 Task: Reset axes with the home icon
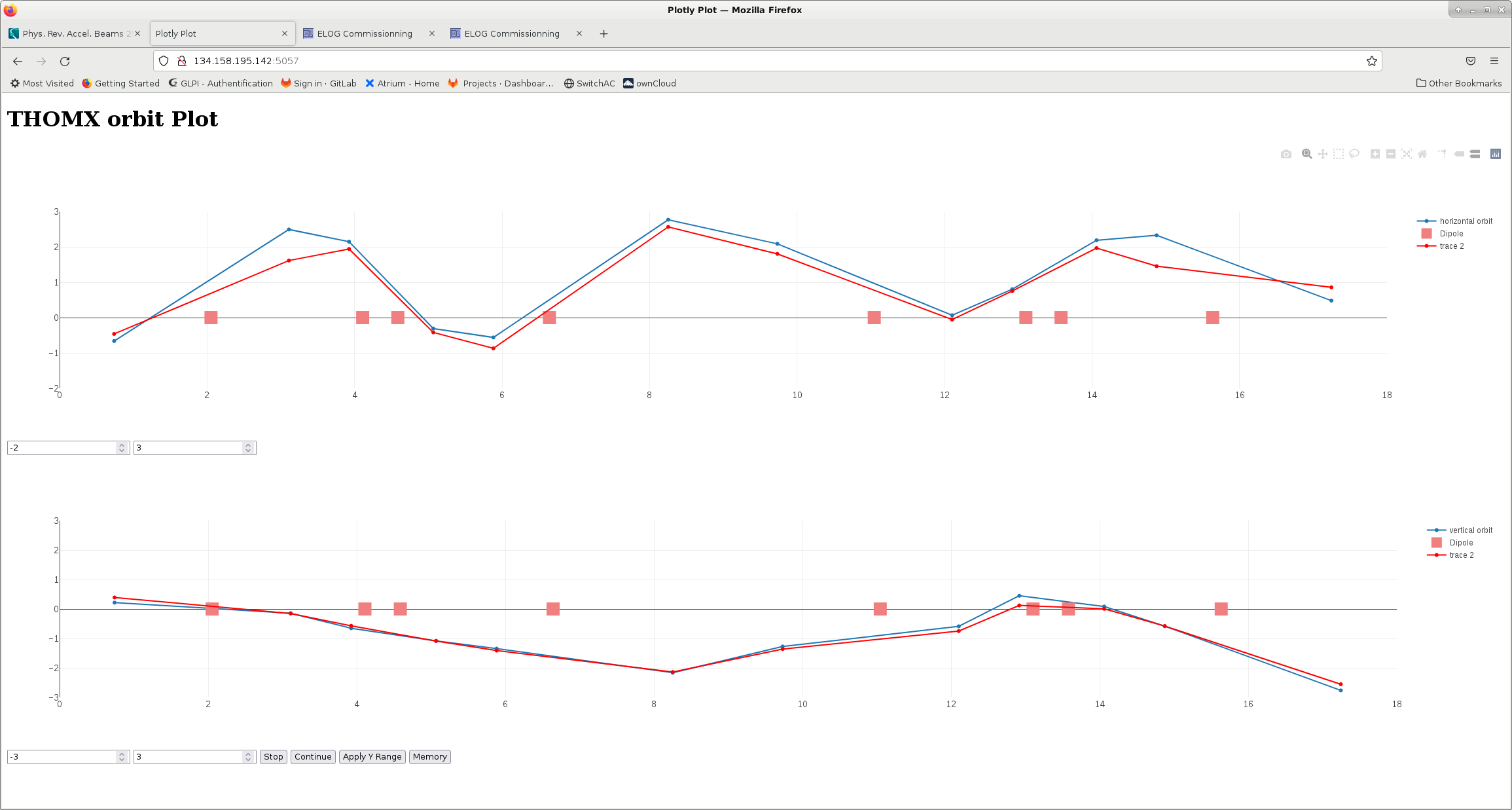(1422, 154)
